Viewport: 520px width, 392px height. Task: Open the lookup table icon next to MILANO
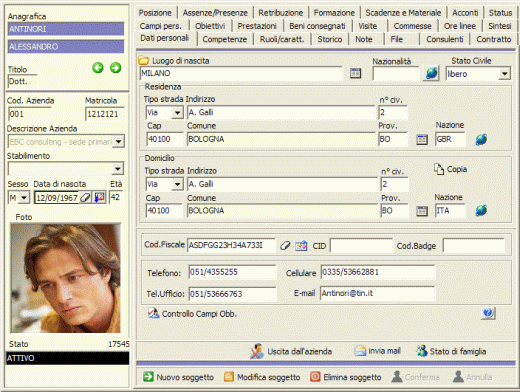(355, 73)
